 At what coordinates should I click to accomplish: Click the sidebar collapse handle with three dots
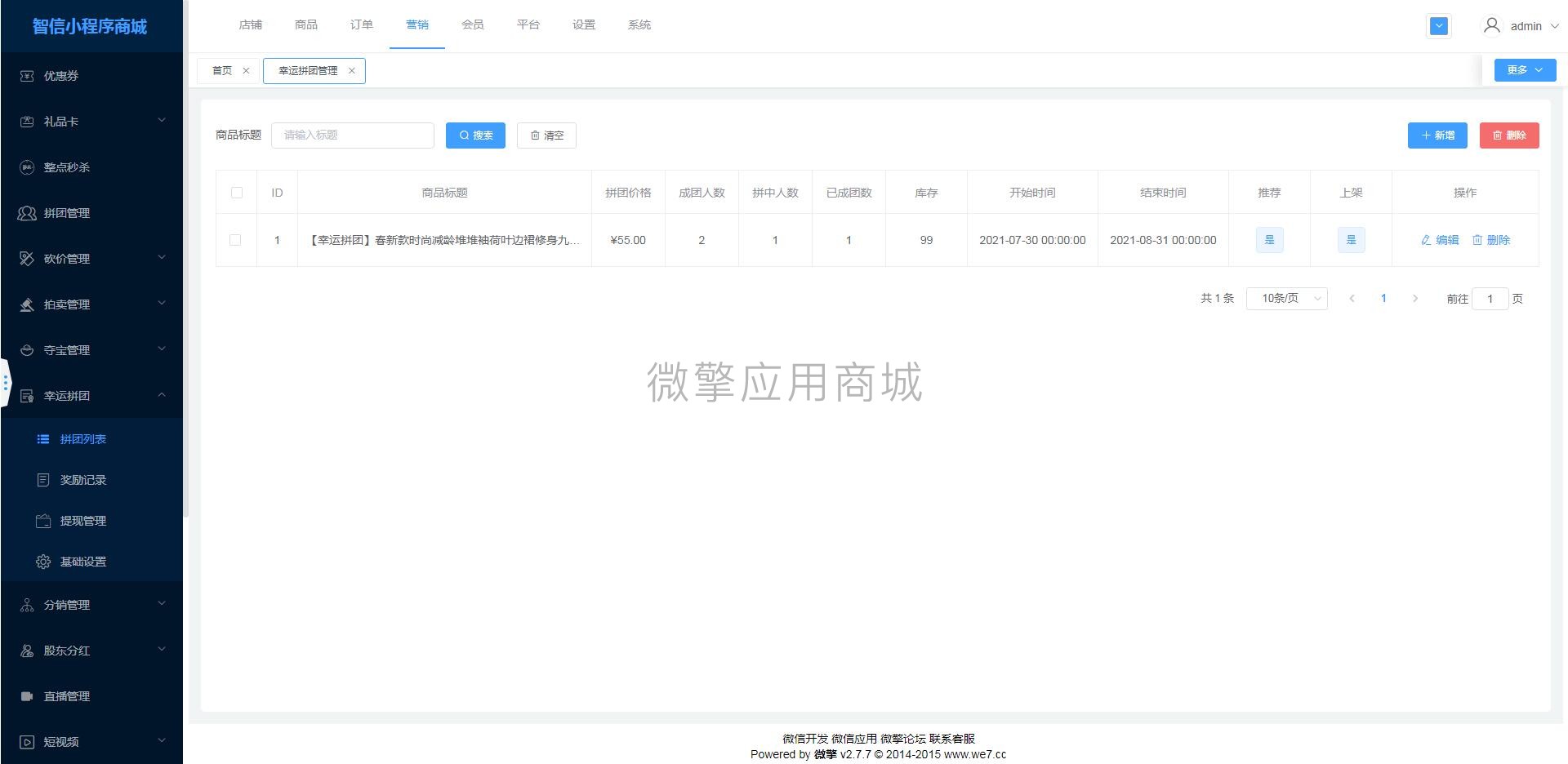[6, 382]
